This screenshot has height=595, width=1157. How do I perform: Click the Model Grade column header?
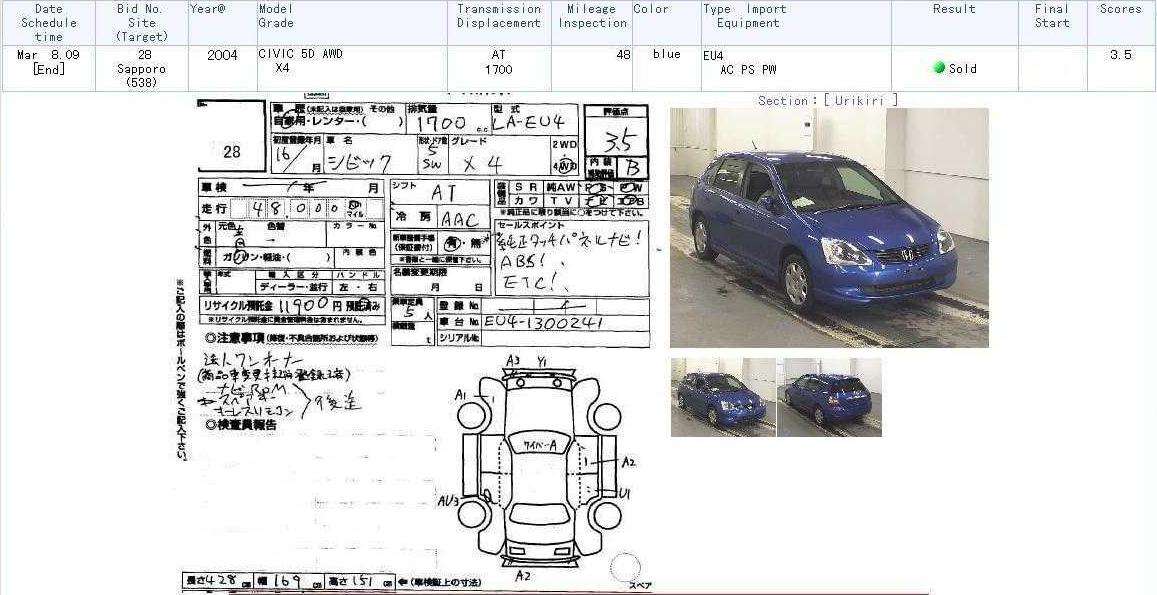pyautogui.click(x=351, y=23)
